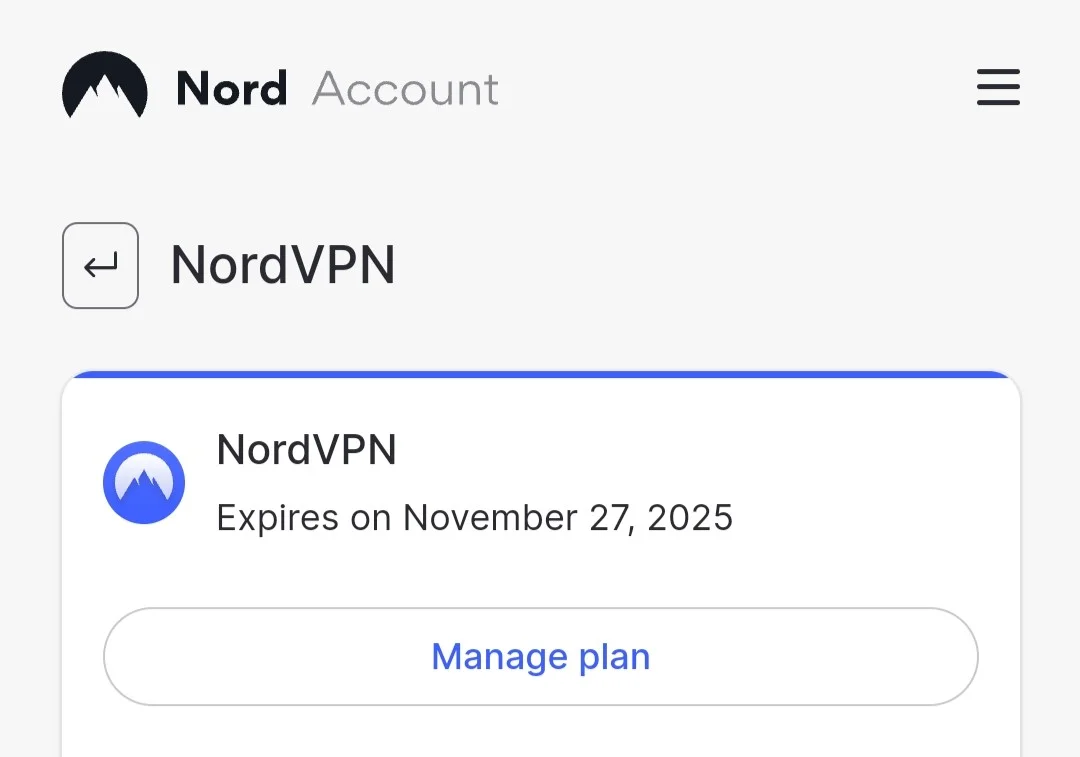Select the NordVPN title inside the card
Image resolution: width=1080 pixels, height=757 pixels.
(x=307, y=450)
